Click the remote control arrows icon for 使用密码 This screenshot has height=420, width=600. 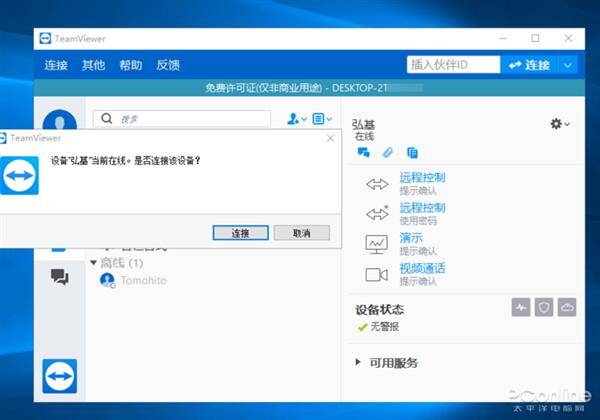click(377, 213)
